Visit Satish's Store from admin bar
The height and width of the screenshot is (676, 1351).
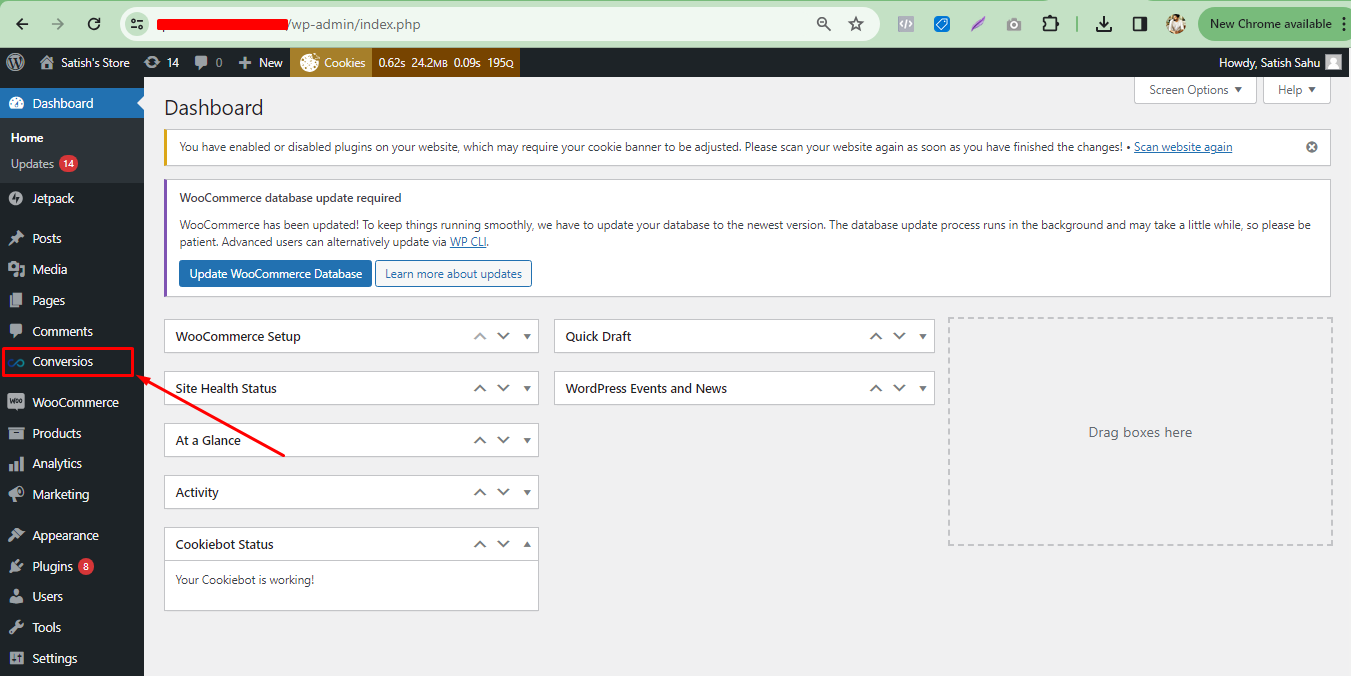tap(85, 62)
